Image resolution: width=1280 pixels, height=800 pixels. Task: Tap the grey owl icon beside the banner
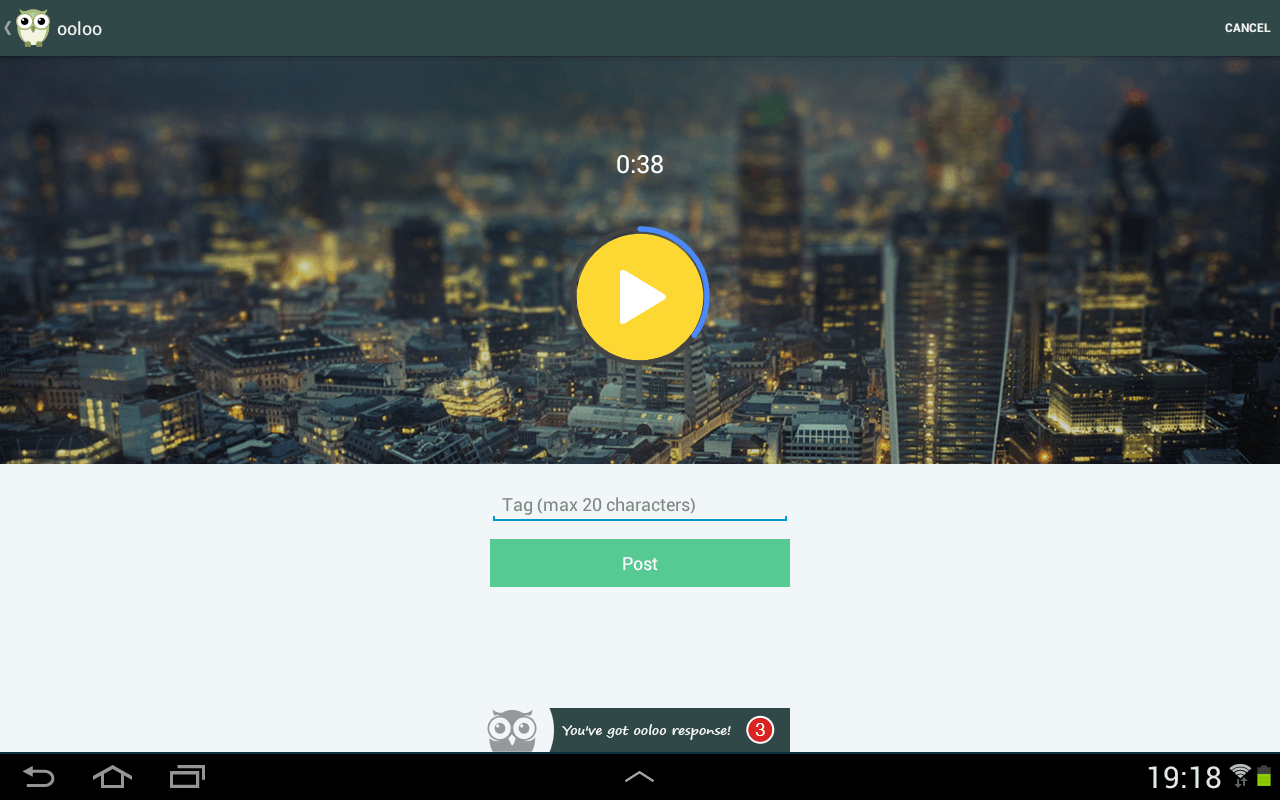tap(512, 730)
